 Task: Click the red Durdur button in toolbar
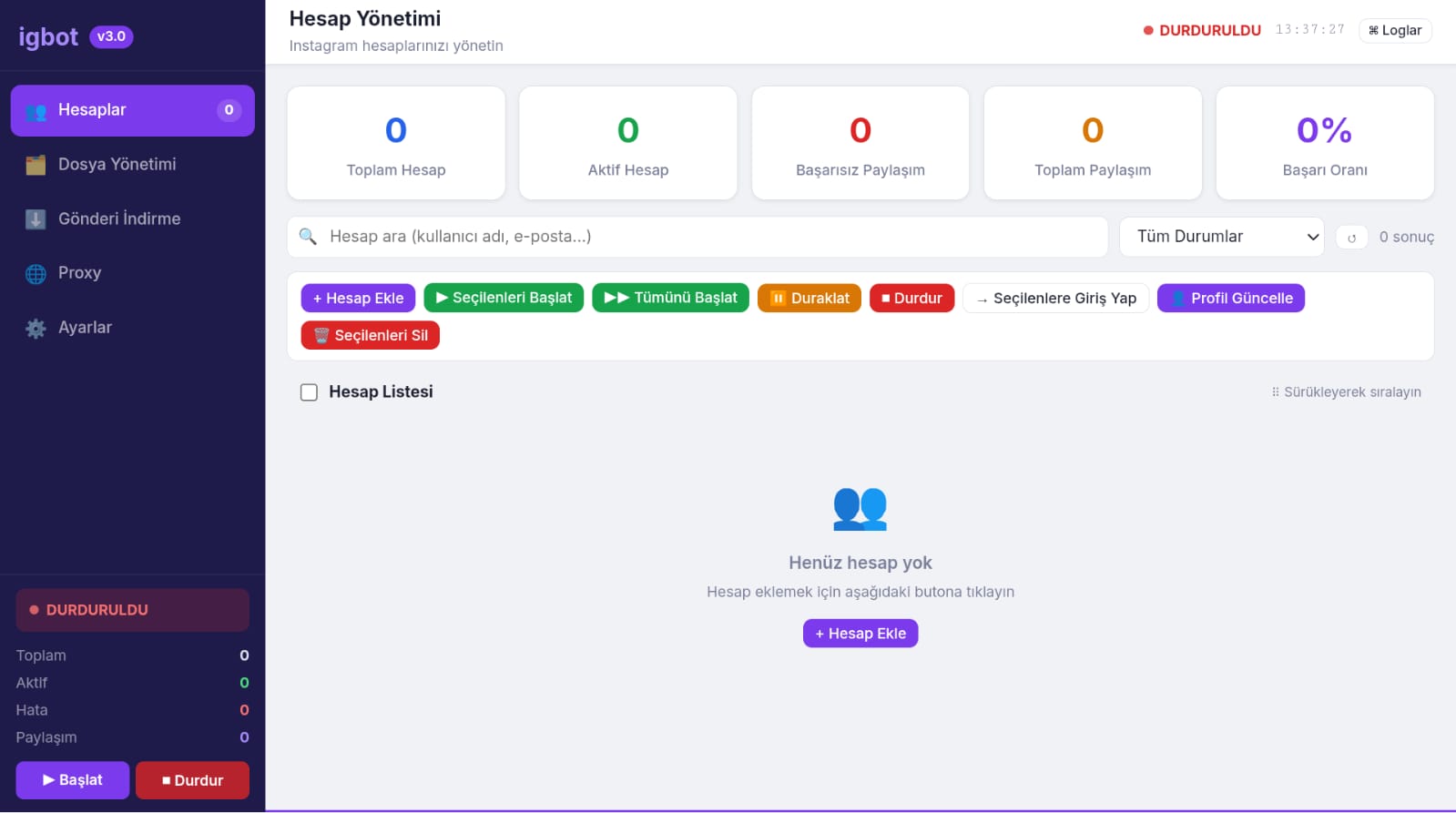point(911,299)
